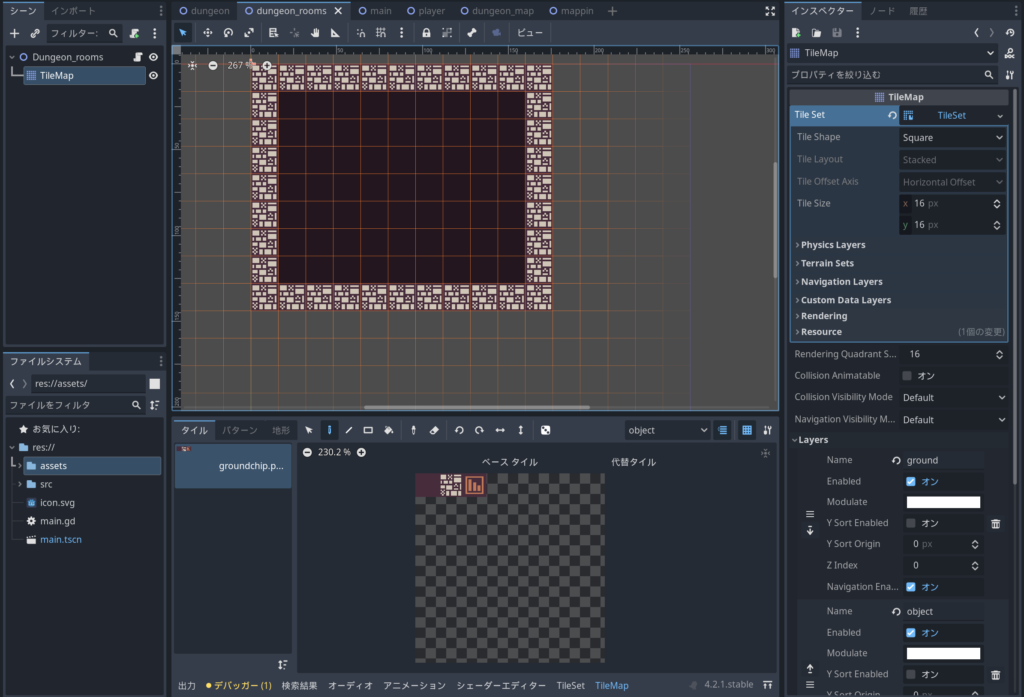The width and height of the screenshot is (1024, 697).
Task: Add a new child node with plus icon
Action: pyautogui.click(x=14, y=34)
